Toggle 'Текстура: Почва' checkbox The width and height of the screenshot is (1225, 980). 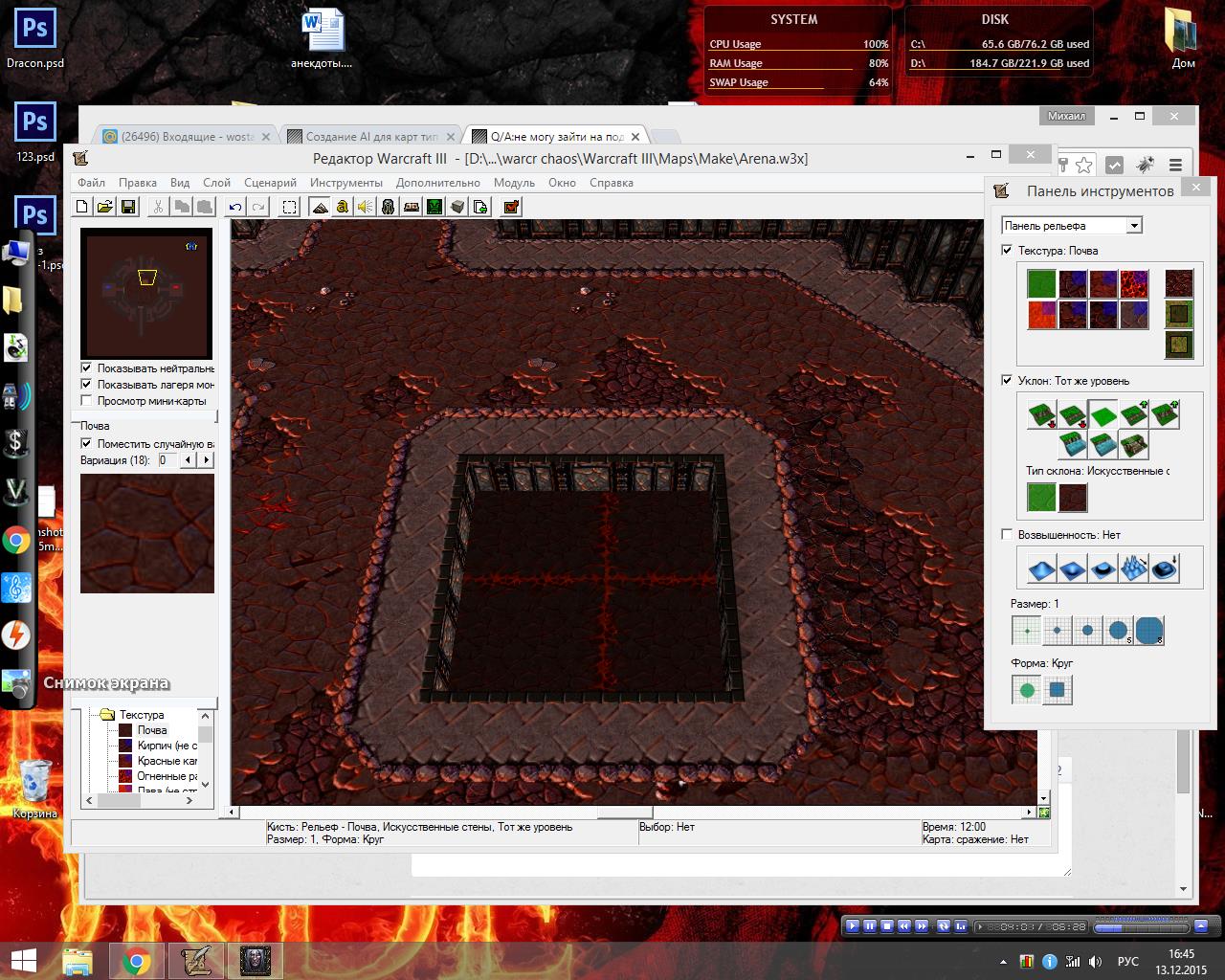(x=1007, y=250)
